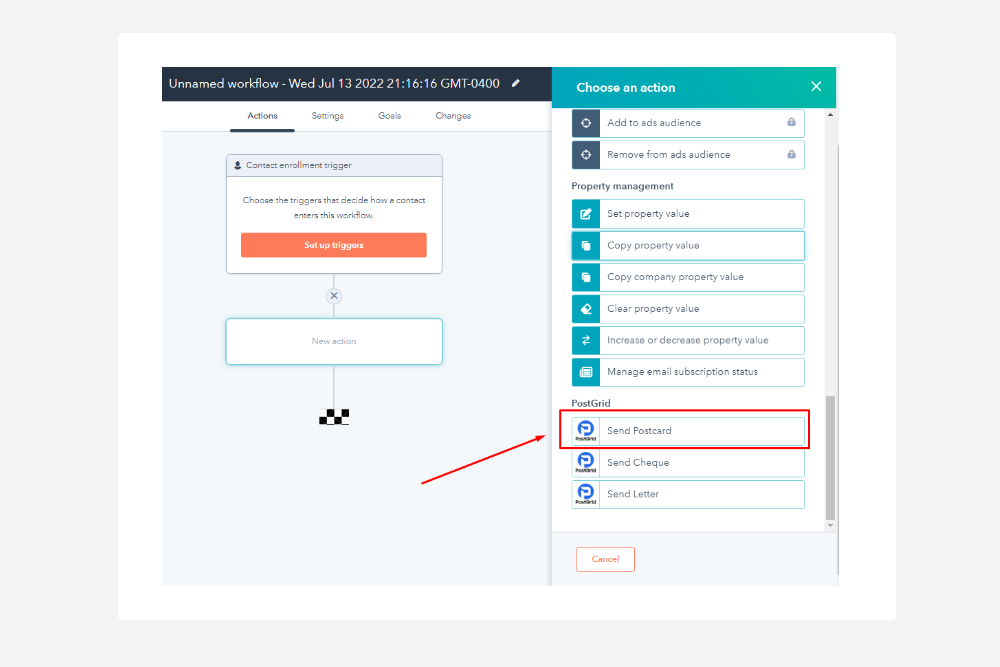
Task: Click the PostGrid logo beside Send Postcard
Action: [x=585, y=431]
